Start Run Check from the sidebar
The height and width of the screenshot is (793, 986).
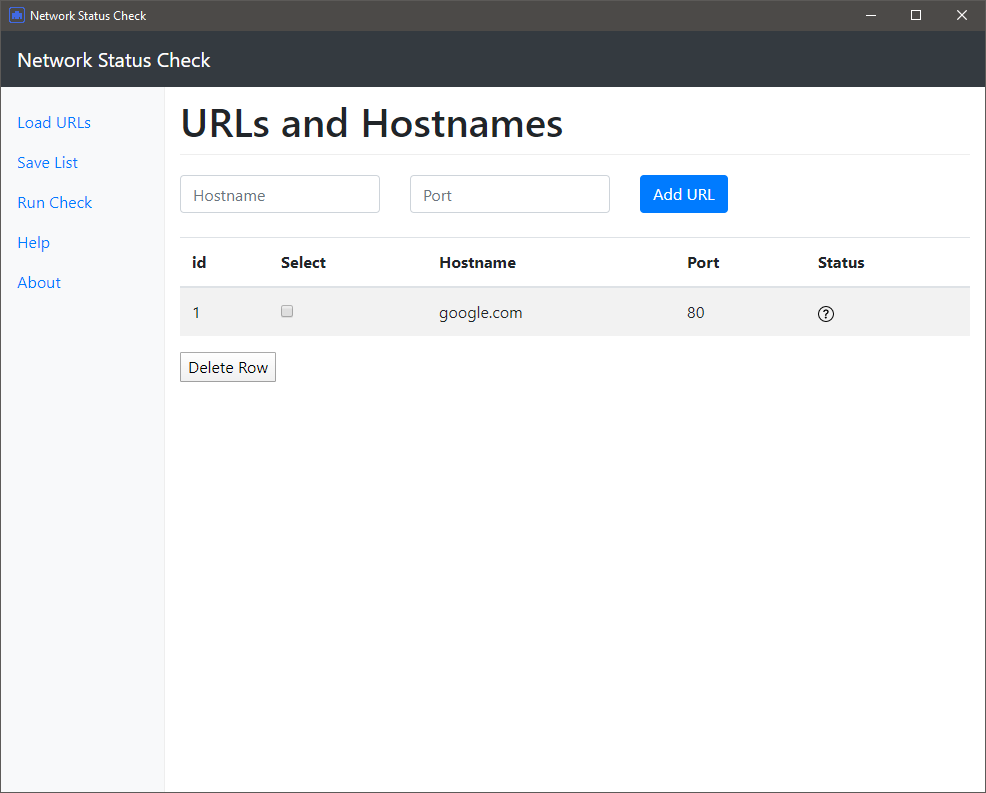coord(55,202)
